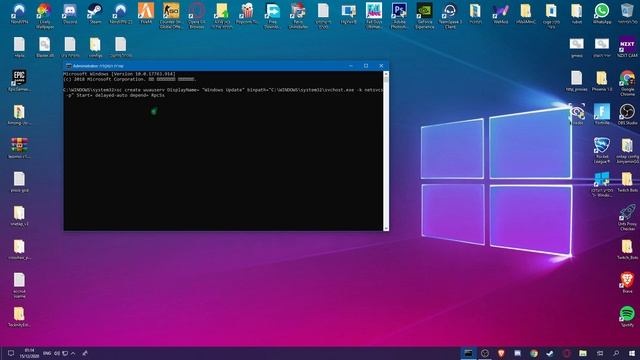Viewport: 640px width, 360px height.
Task: Select the Opera GX Browser desktop icon
Action: coord(197,16)
